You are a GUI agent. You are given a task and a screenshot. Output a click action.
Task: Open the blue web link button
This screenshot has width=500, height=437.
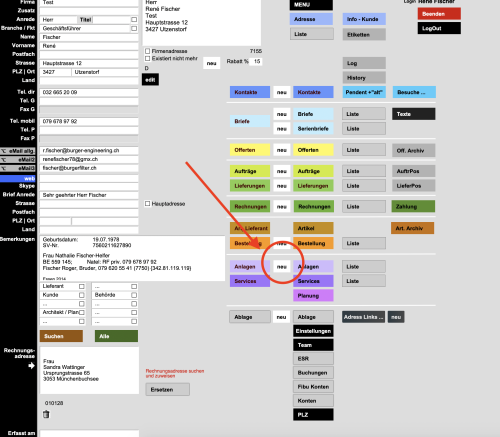pos(18,179)
